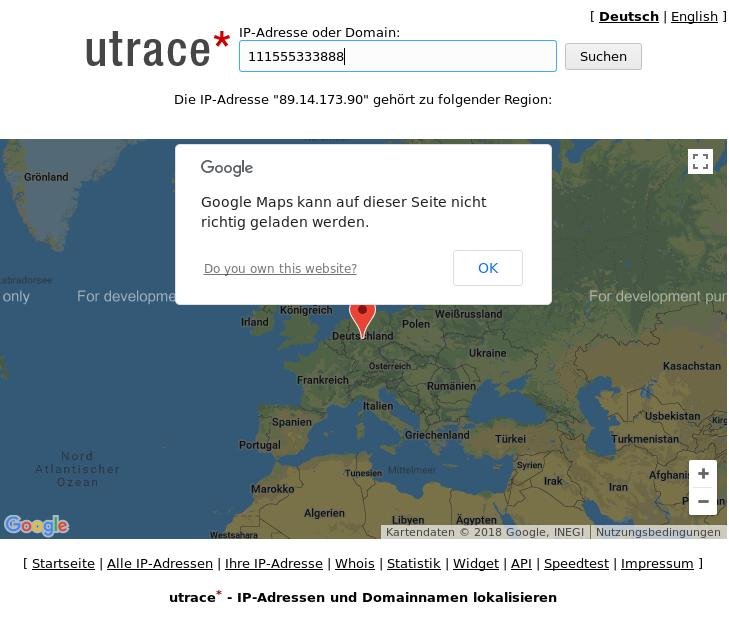Screen dimensions: 729x620
Task: Click the 'Rumänien' map label
Action: click(x=451, y=386)
